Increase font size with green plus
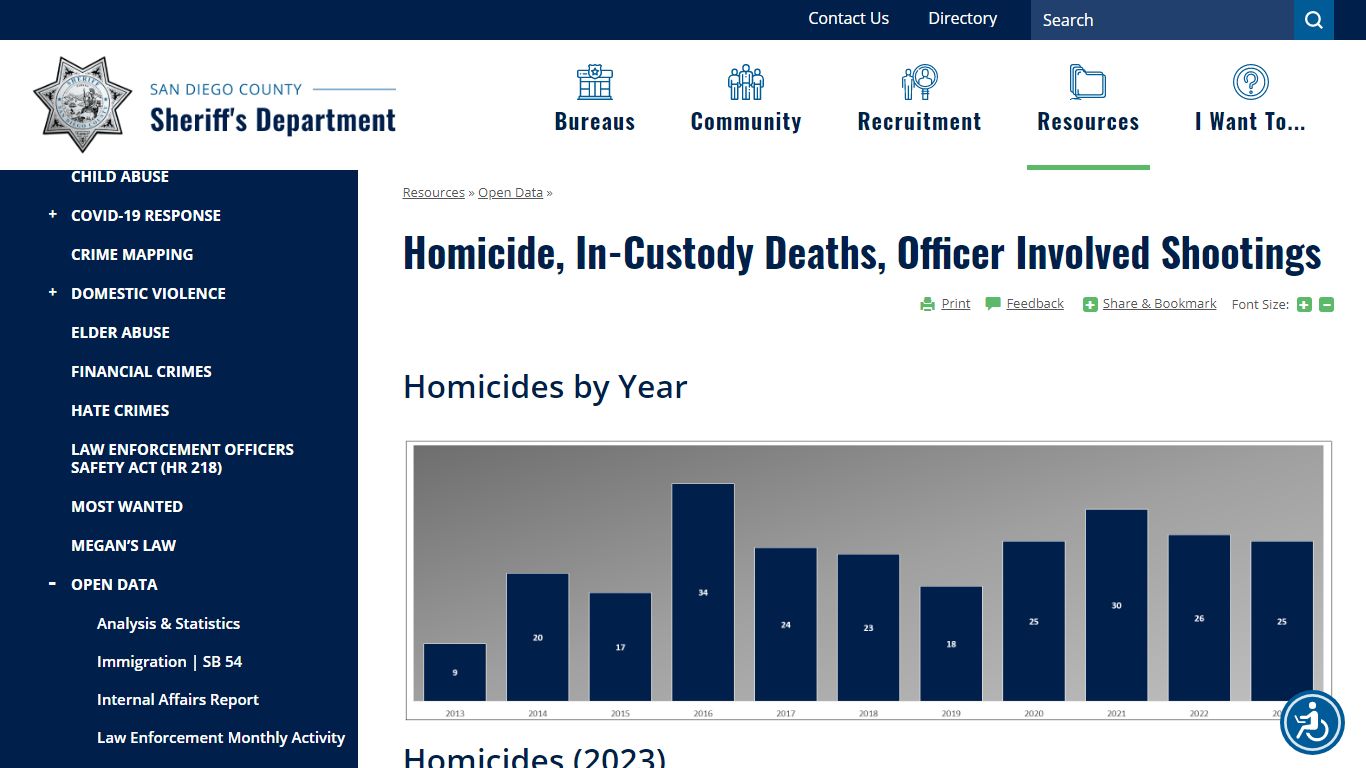Image resolution: width=1366 pixels, height=768 pixels. (x=1304, y=304)
